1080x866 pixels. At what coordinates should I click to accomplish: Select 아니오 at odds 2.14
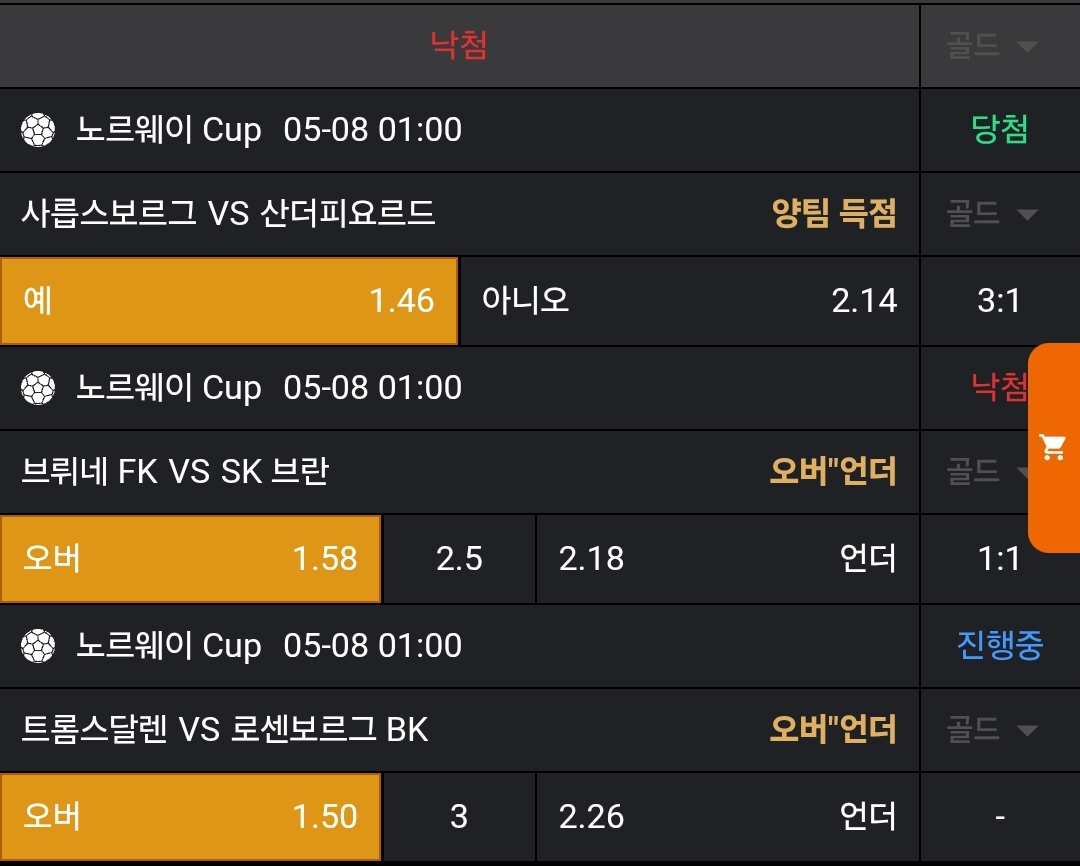click(688, 301)
